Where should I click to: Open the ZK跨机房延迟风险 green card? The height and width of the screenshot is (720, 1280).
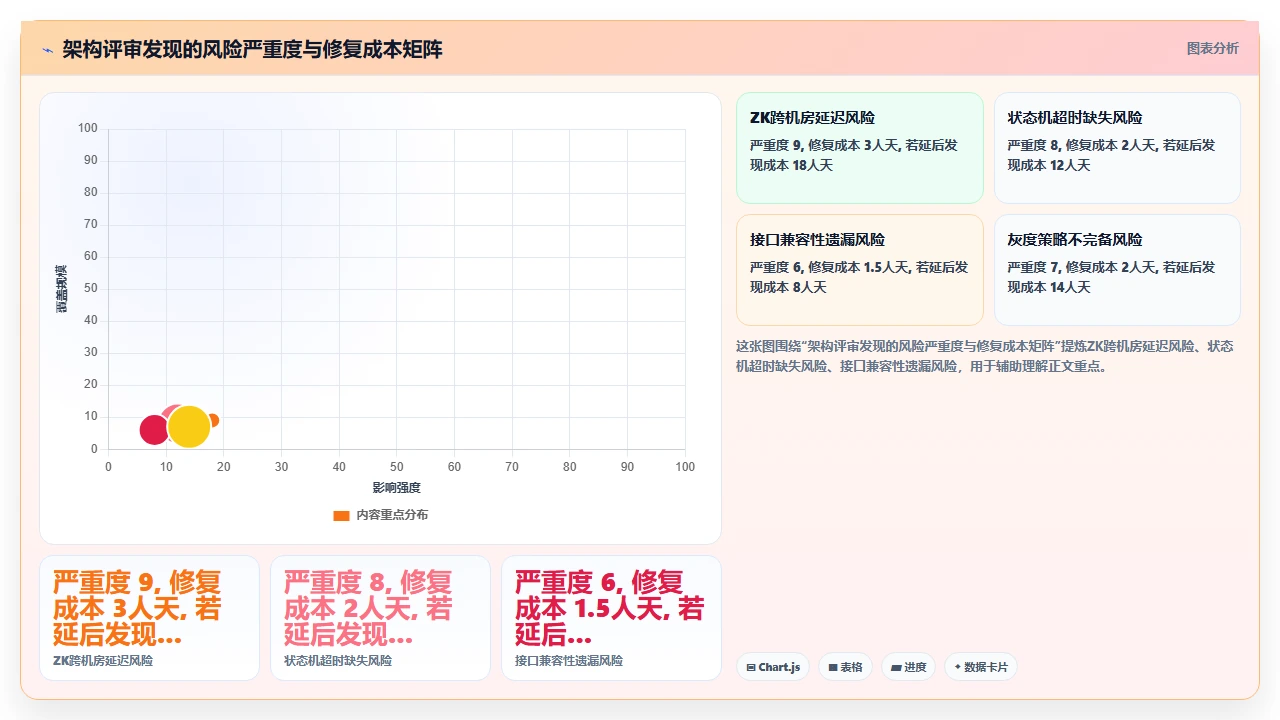click(x=860, y=148)
